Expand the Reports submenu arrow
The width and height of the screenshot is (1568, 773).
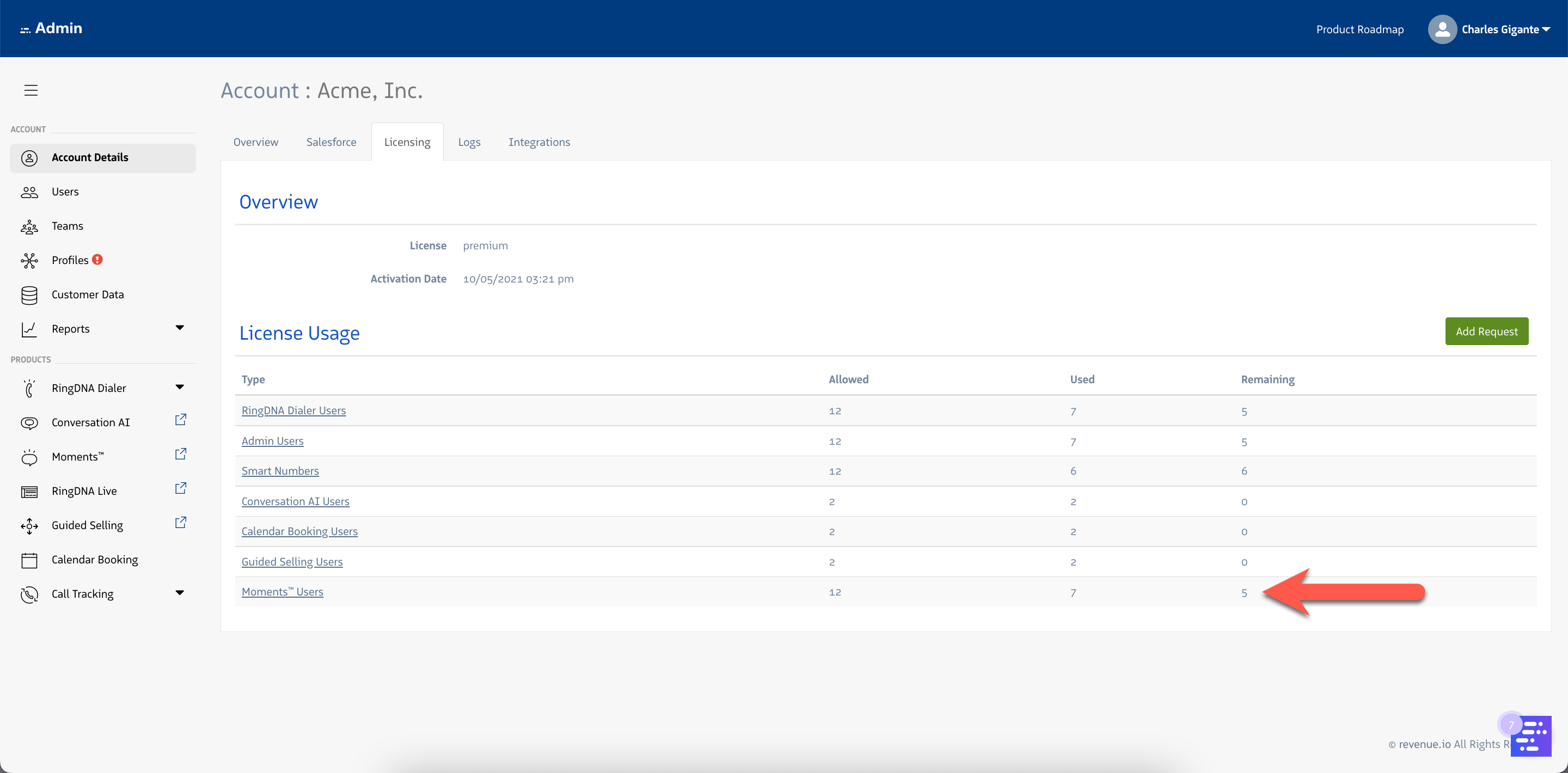tap(180, 328)
